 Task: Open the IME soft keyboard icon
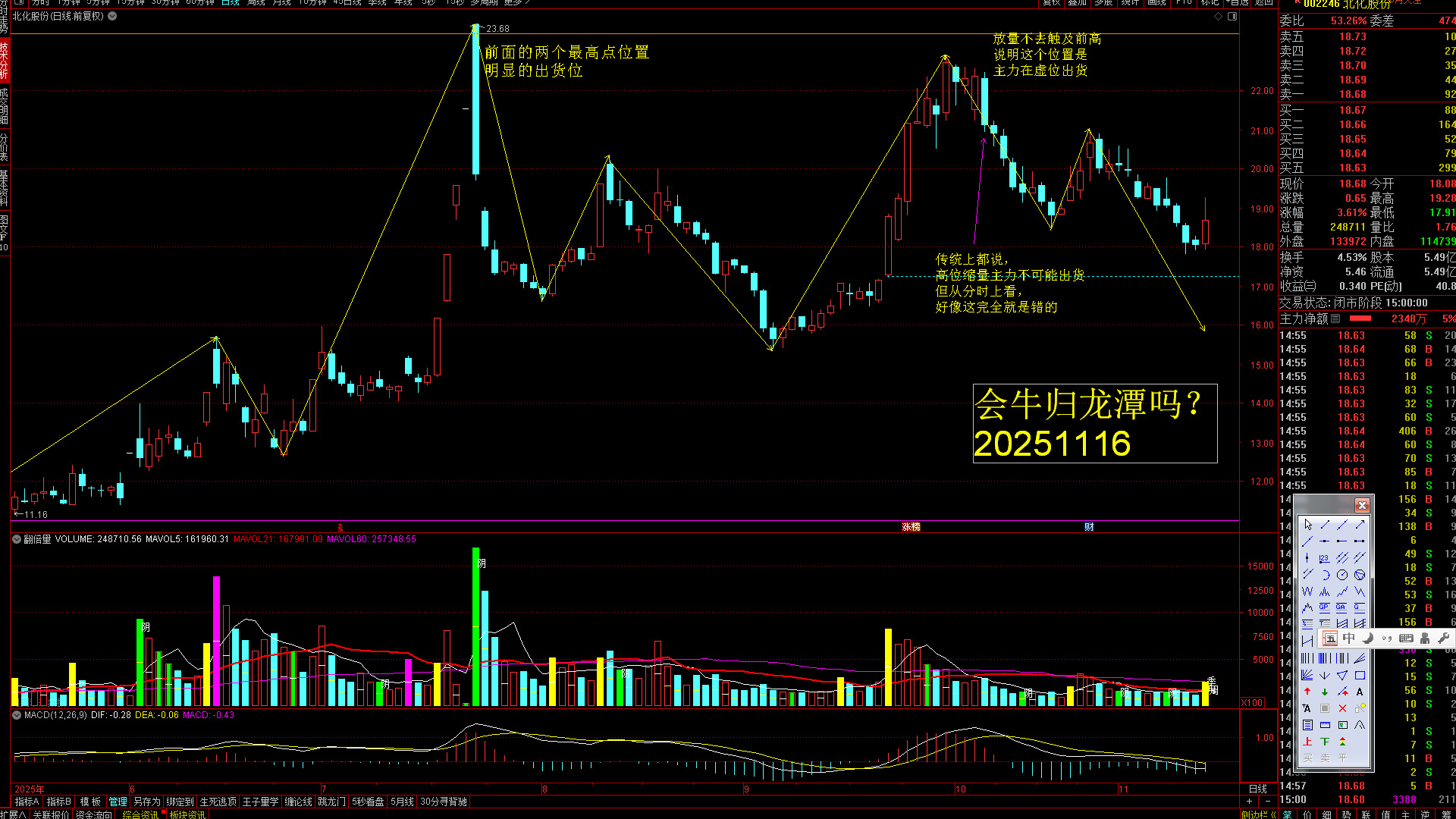coord(1406,638)
